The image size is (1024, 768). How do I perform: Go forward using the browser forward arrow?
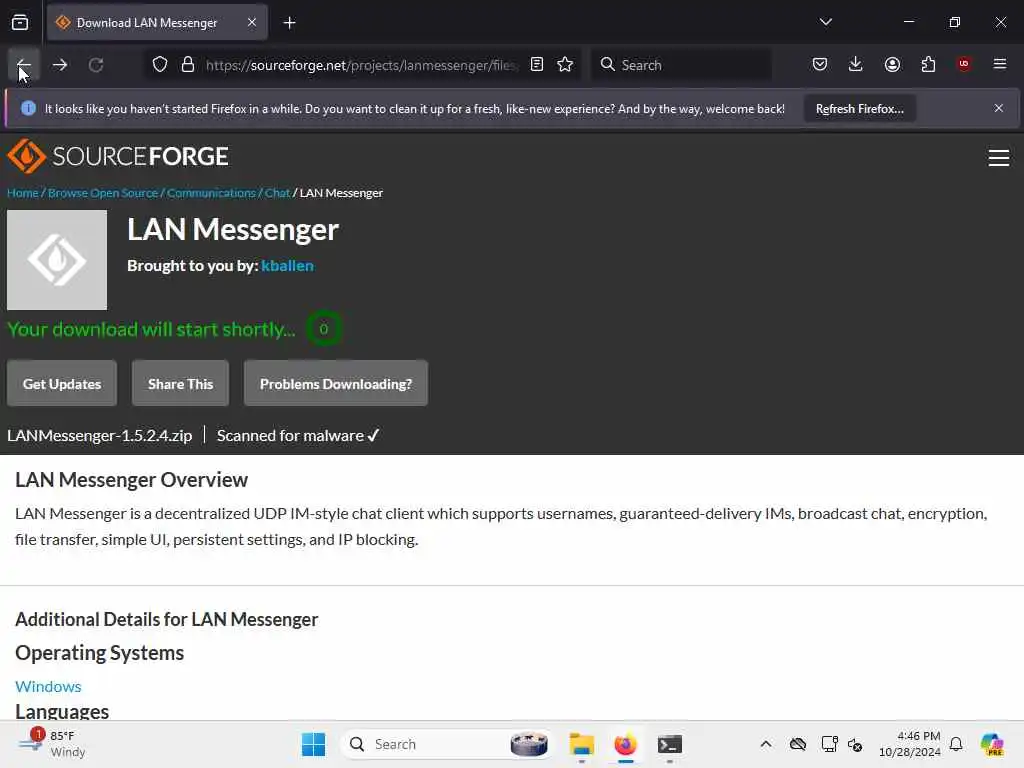60,65
